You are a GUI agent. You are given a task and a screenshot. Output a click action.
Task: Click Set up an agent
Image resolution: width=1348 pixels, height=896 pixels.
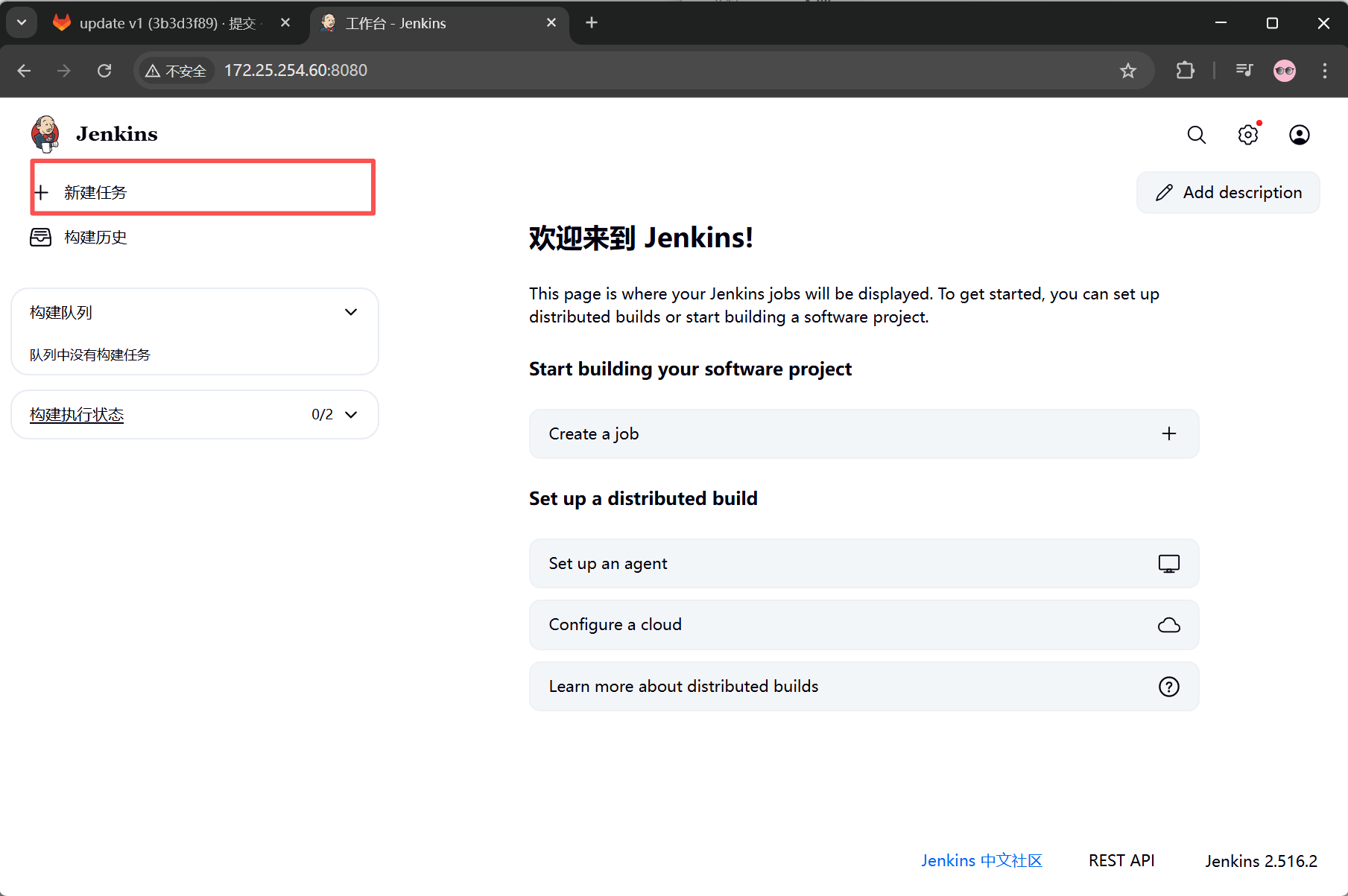click(864, 564)
